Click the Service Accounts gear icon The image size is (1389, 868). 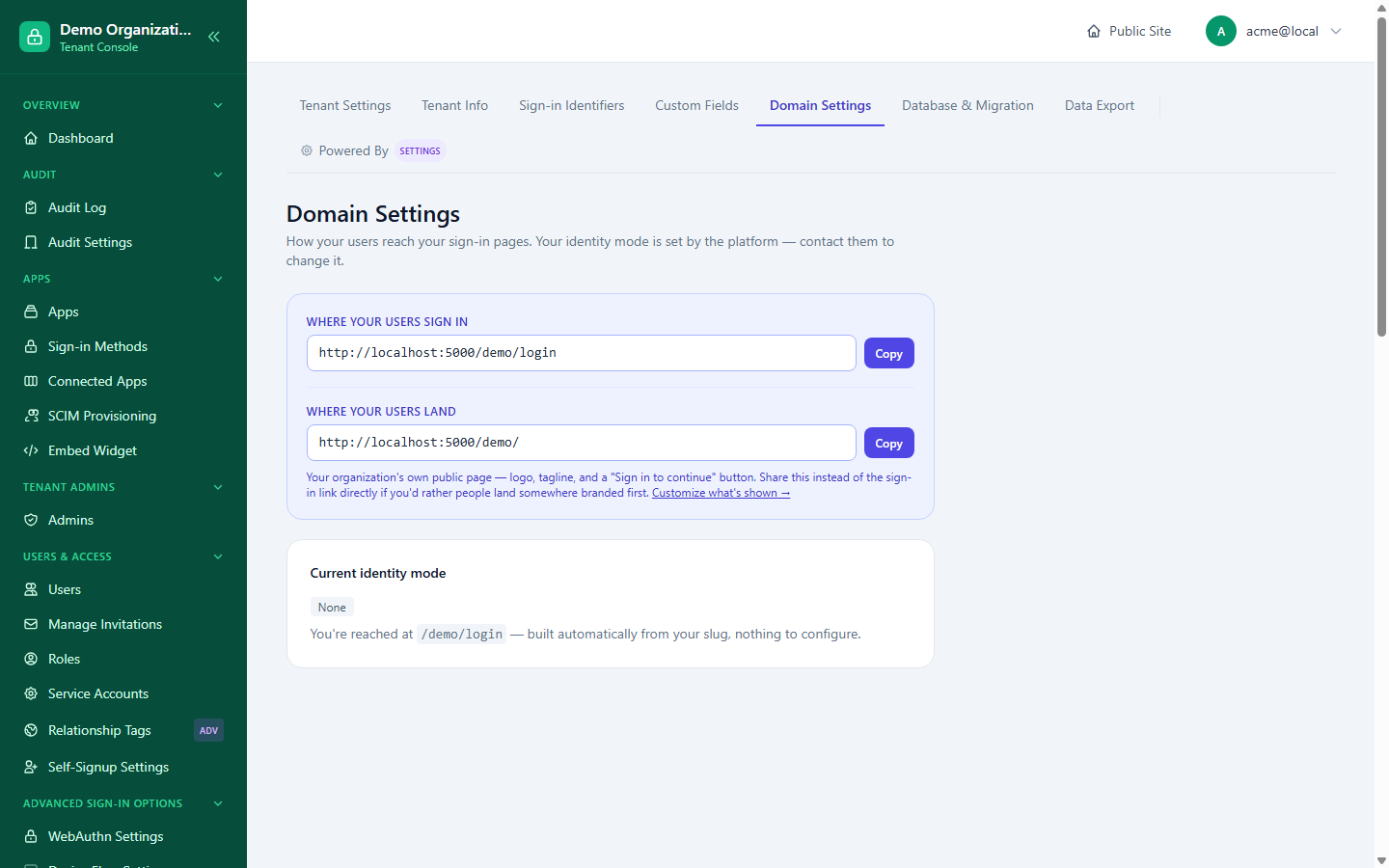pyautogui.click(x=31, y=693)
